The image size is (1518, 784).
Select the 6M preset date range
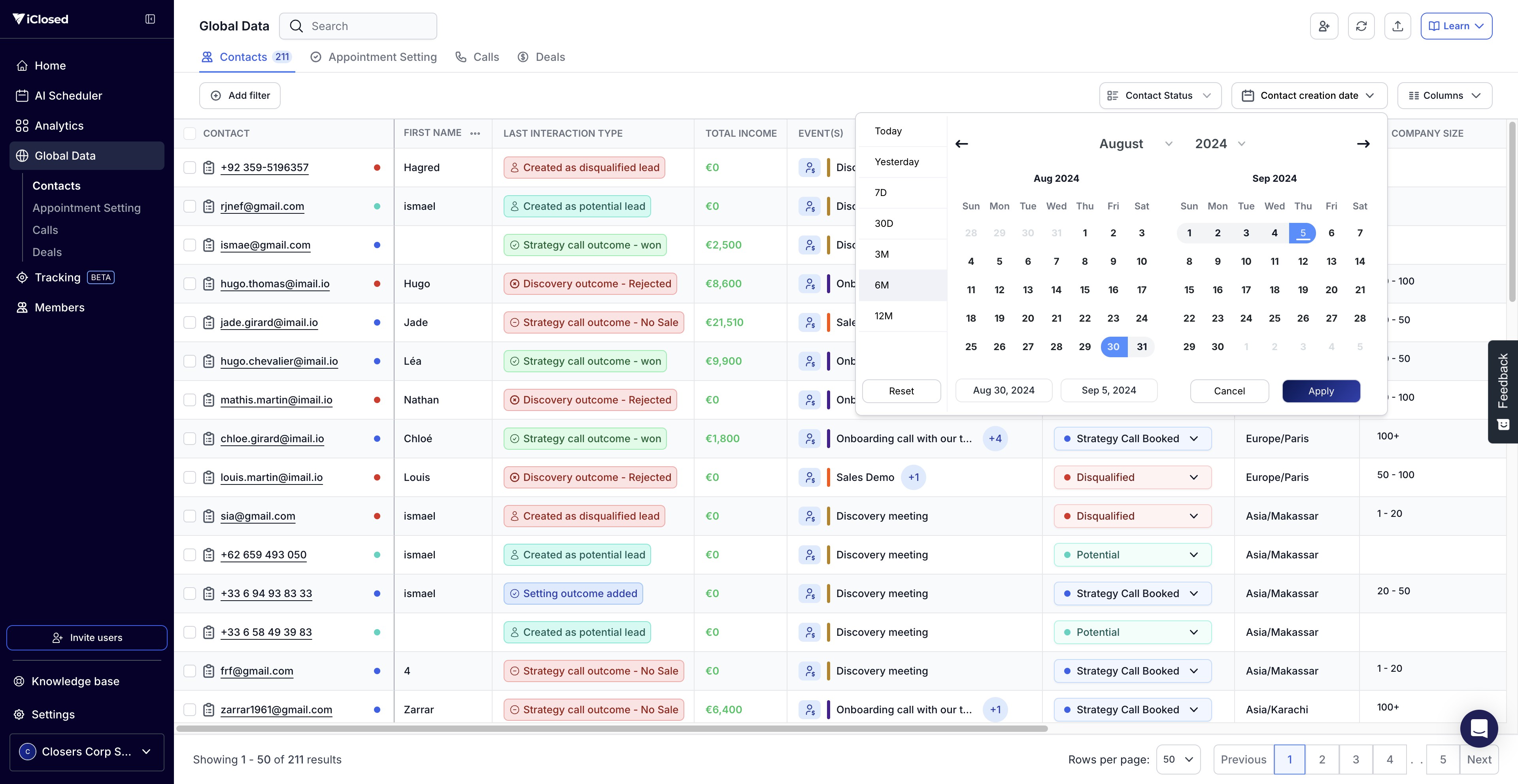(x=882, y=285)
